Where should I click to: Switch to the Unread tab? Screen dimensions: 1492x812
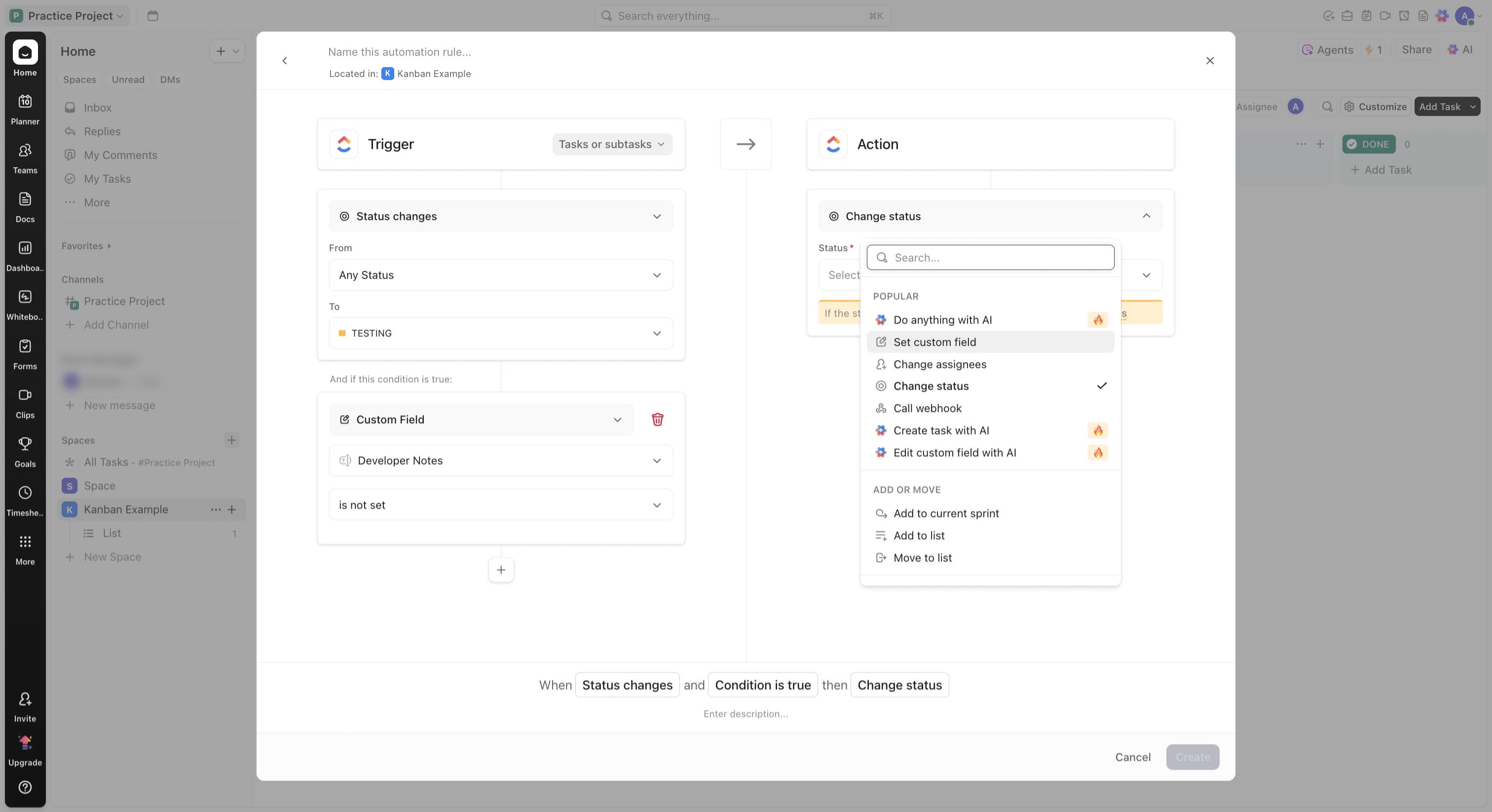[x=128, y=79]
